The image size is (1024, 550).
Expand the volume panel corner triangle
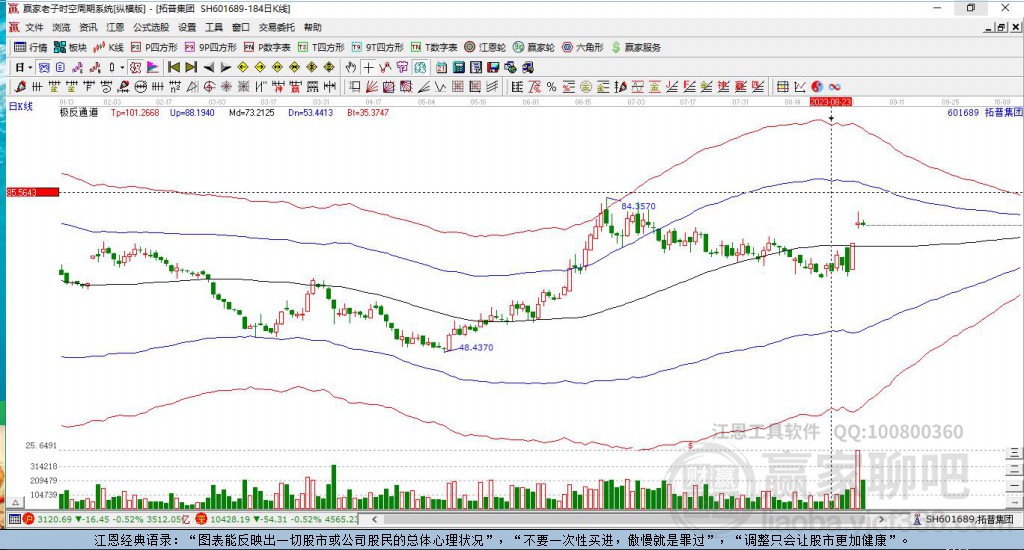[x=14, y=502]
